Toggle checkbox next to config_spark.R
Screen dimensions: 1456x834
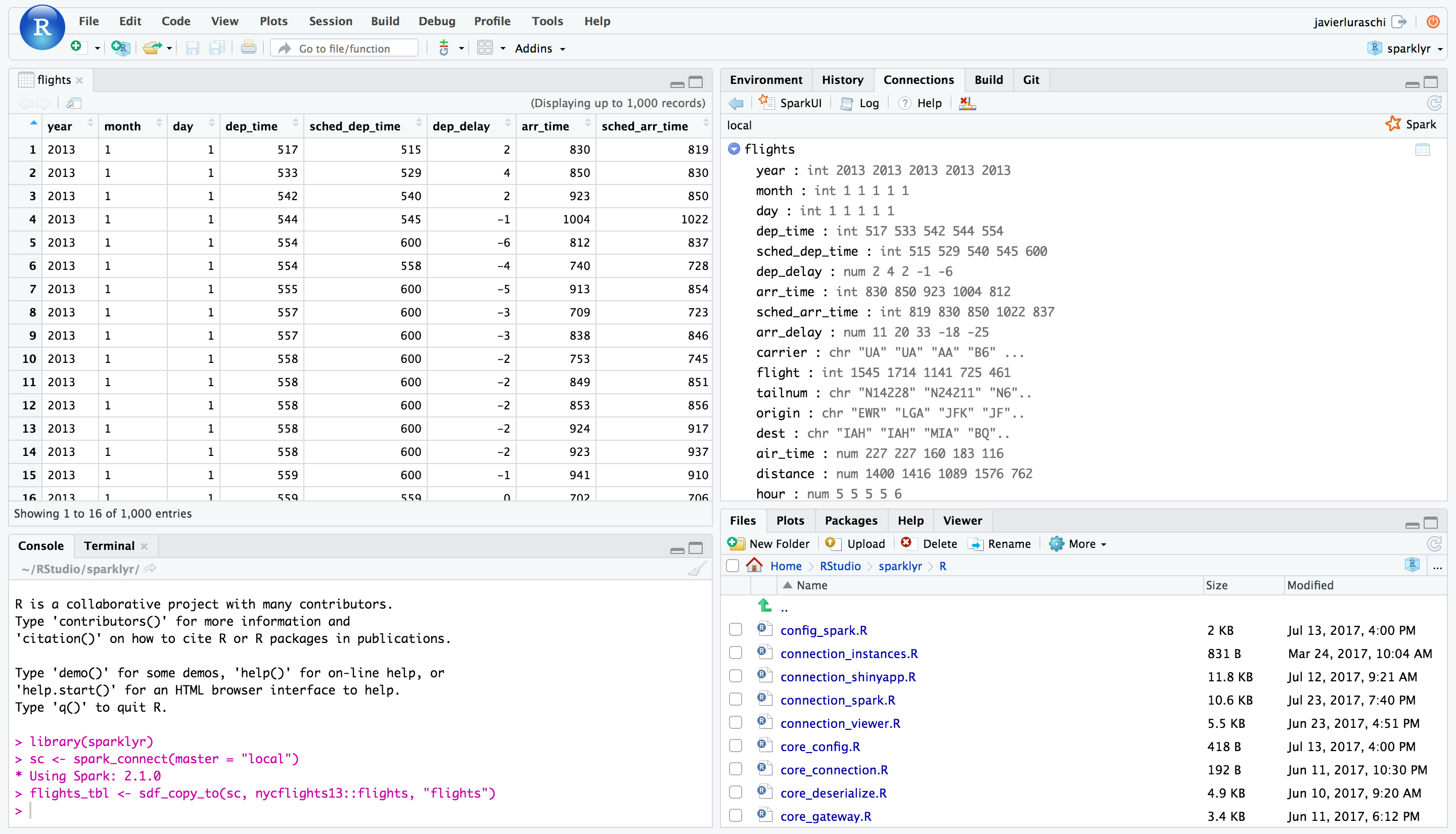[x=736, y=629]
